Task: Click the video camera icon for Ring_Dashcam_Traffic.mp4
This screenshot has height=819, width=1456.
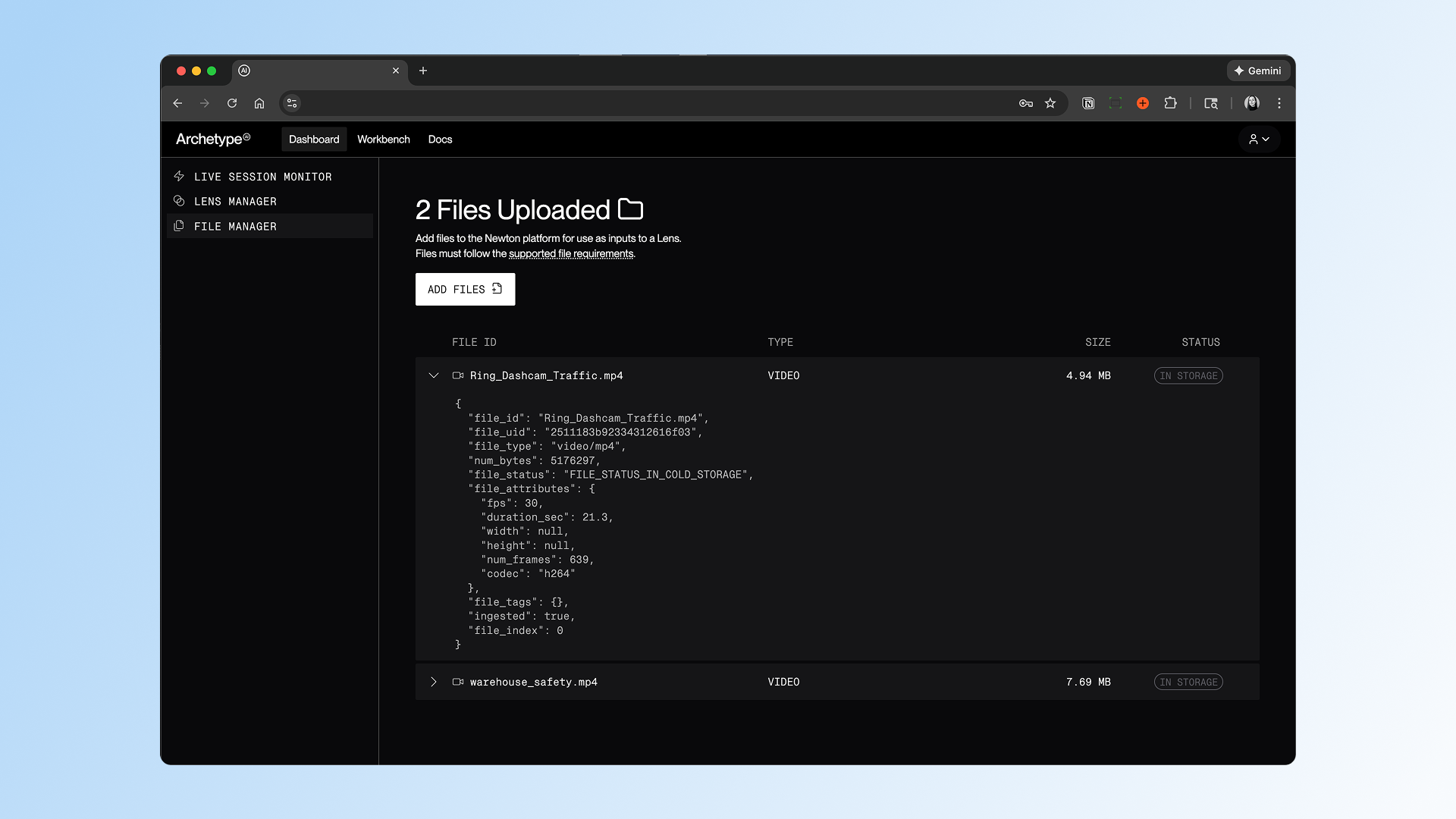Action: tap(458, 375)
